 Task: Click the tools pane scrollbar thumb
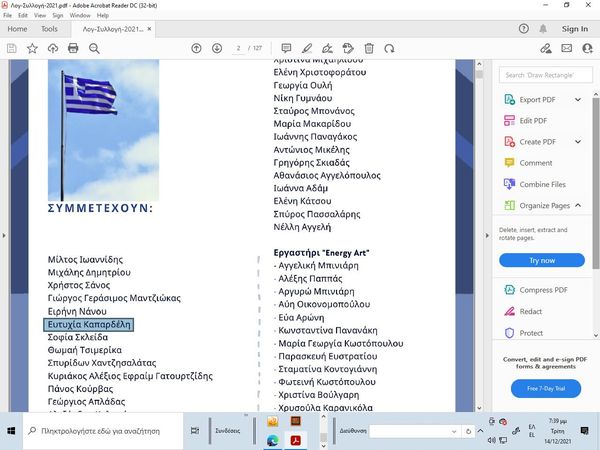coord(596,183)
